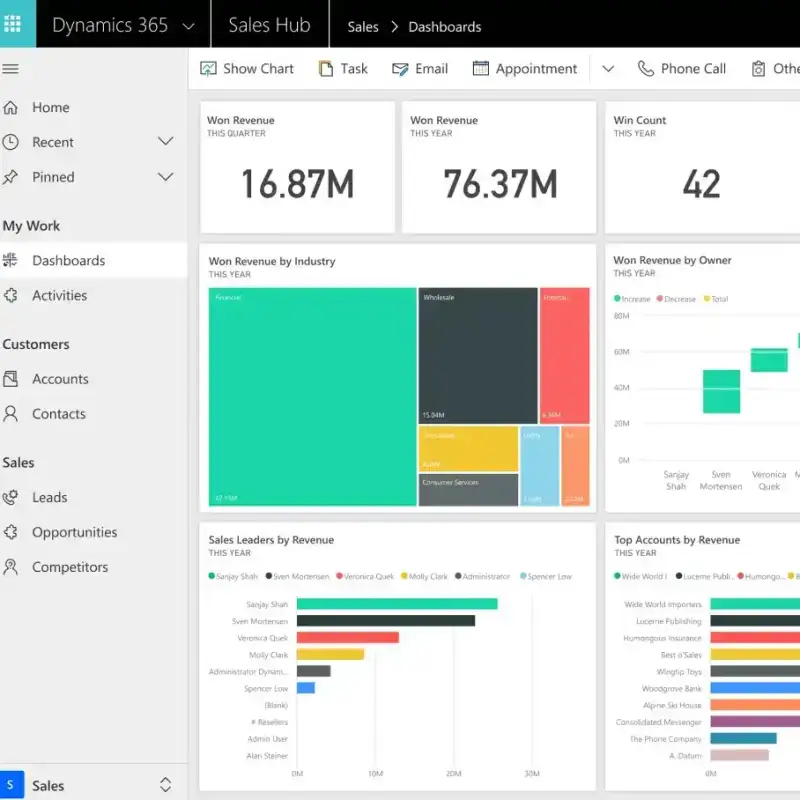Click the Accounts building icon

[x=10, y=379]
